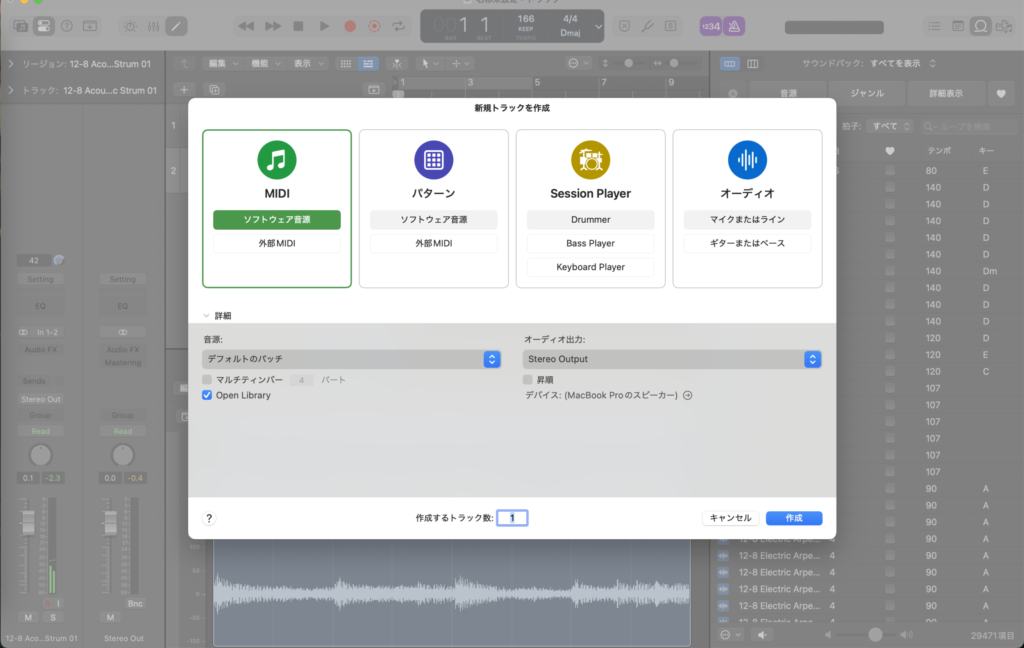The height and width of the screenshot is (648, 1024).
Task: Open the 音源 デフォルトのパッチ dropdown
Action: (x=352, y=359)
